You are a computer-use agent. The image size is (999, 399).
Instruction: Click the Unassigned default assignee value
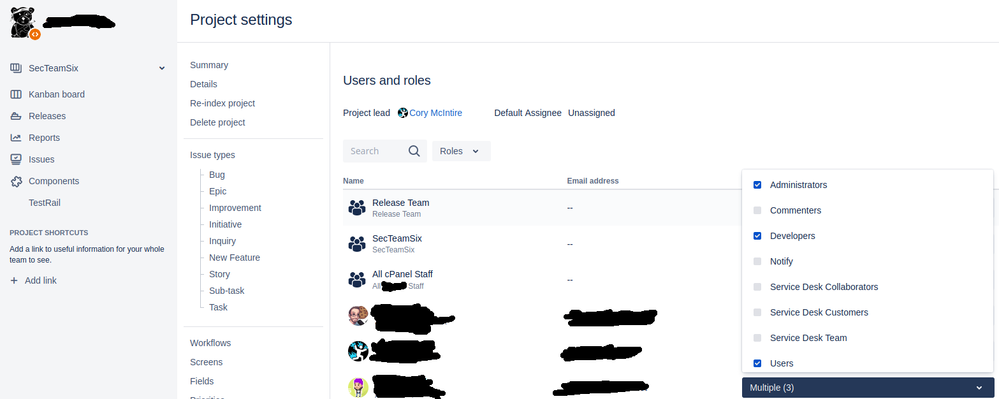[x=591, y=113]
